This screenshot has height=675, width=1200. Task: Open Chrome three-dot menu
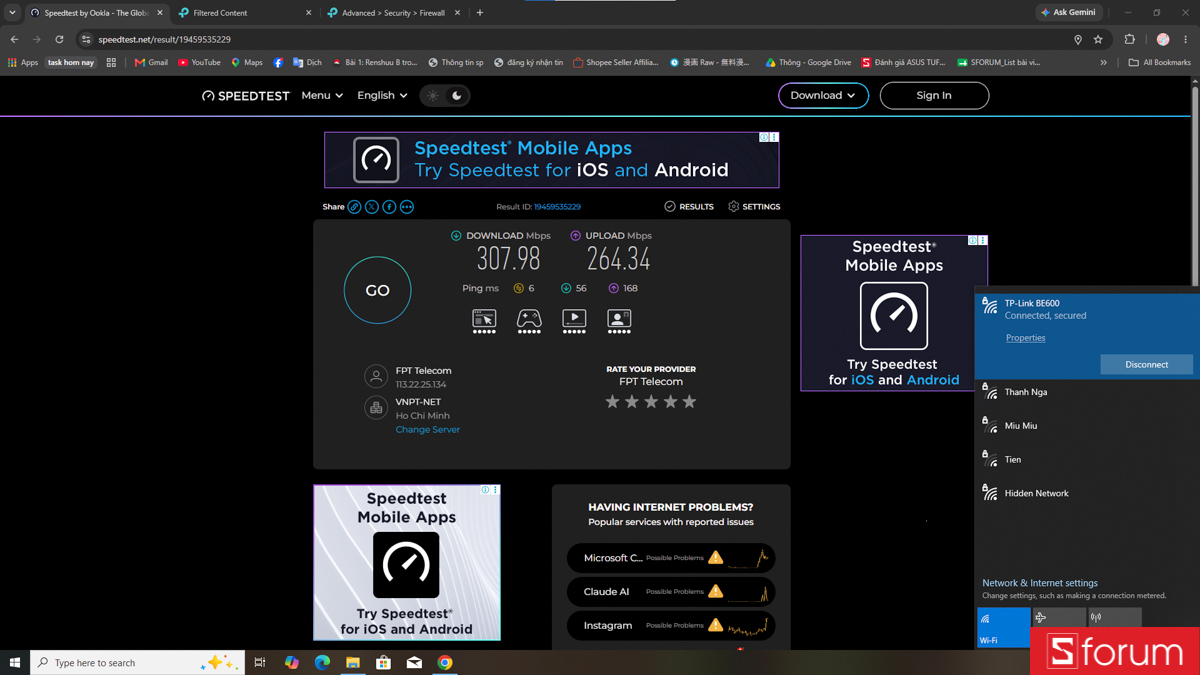(x=1186, y=39)
